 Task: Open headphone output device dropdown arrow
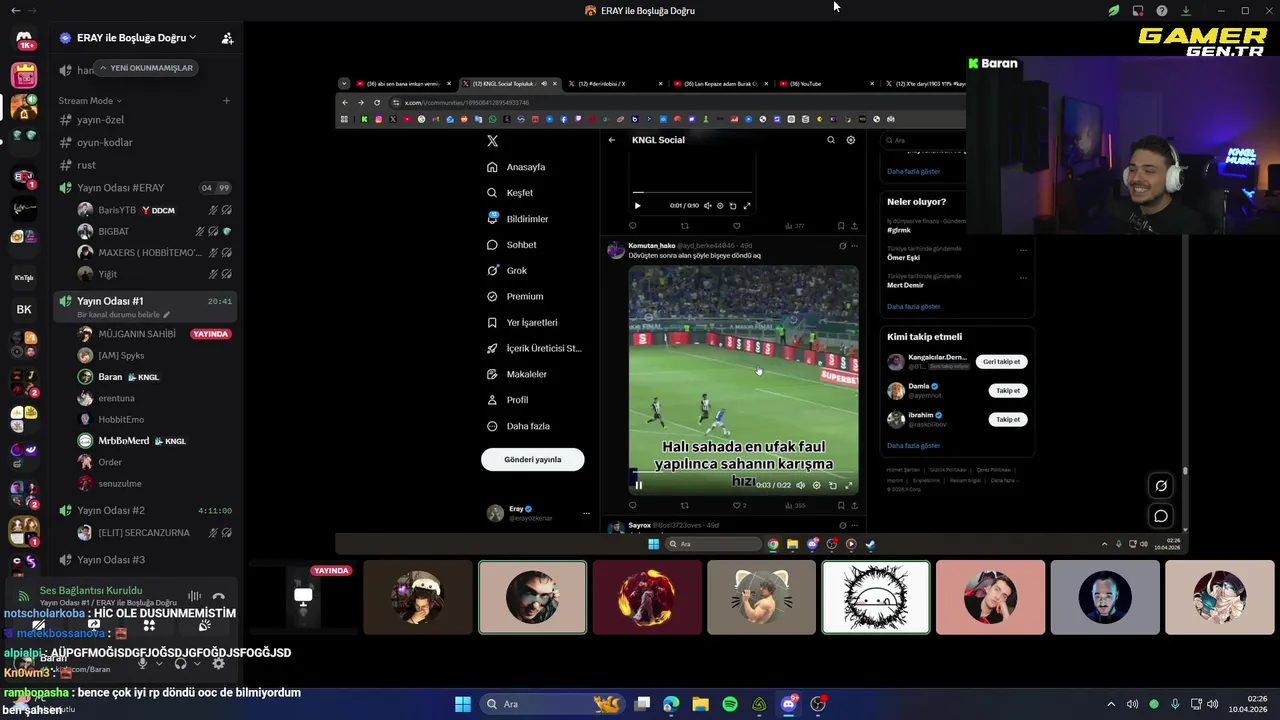pos(197,663)
